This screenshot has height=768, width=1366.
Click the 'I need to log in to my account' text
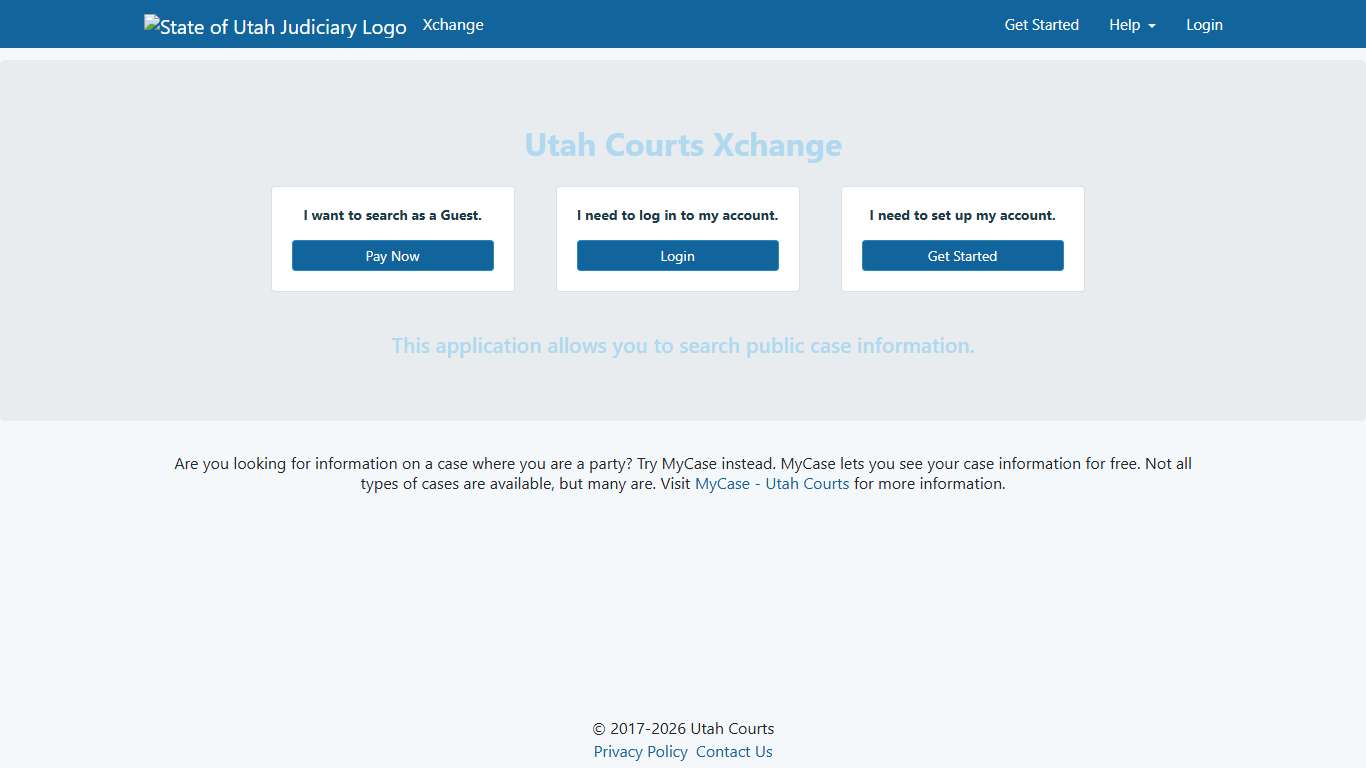(x=677, y=215)
